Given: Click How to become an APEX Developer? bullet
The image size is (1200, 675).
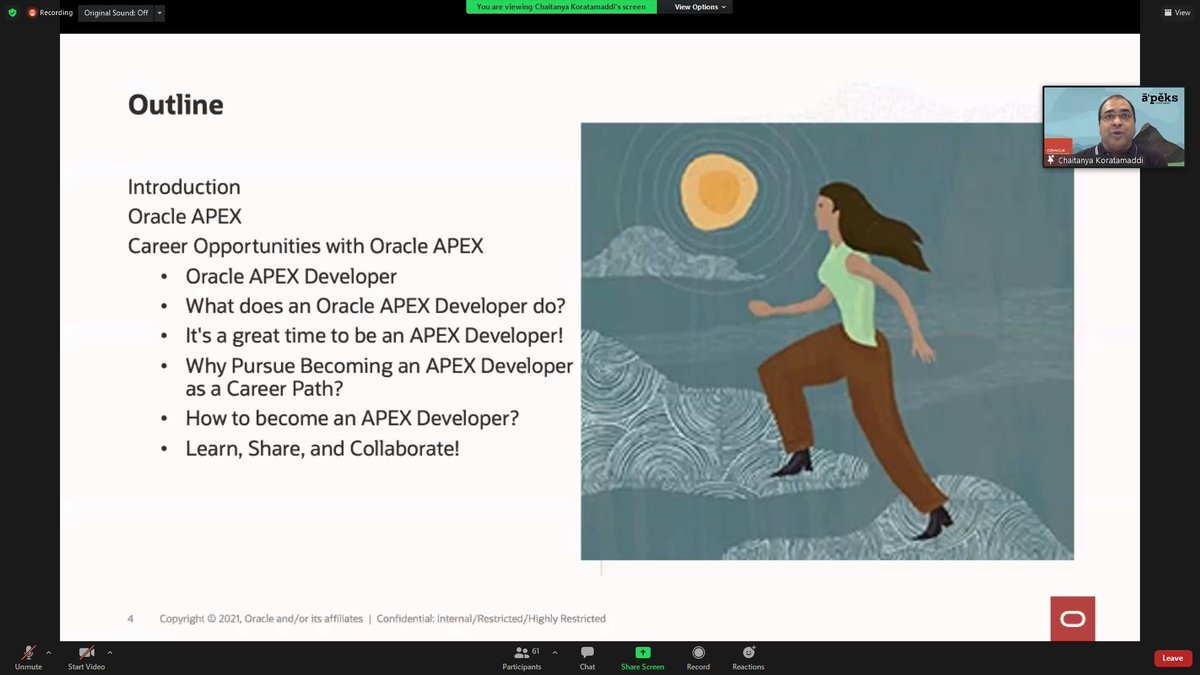Looking at the screenshot, I should point(352,418).
